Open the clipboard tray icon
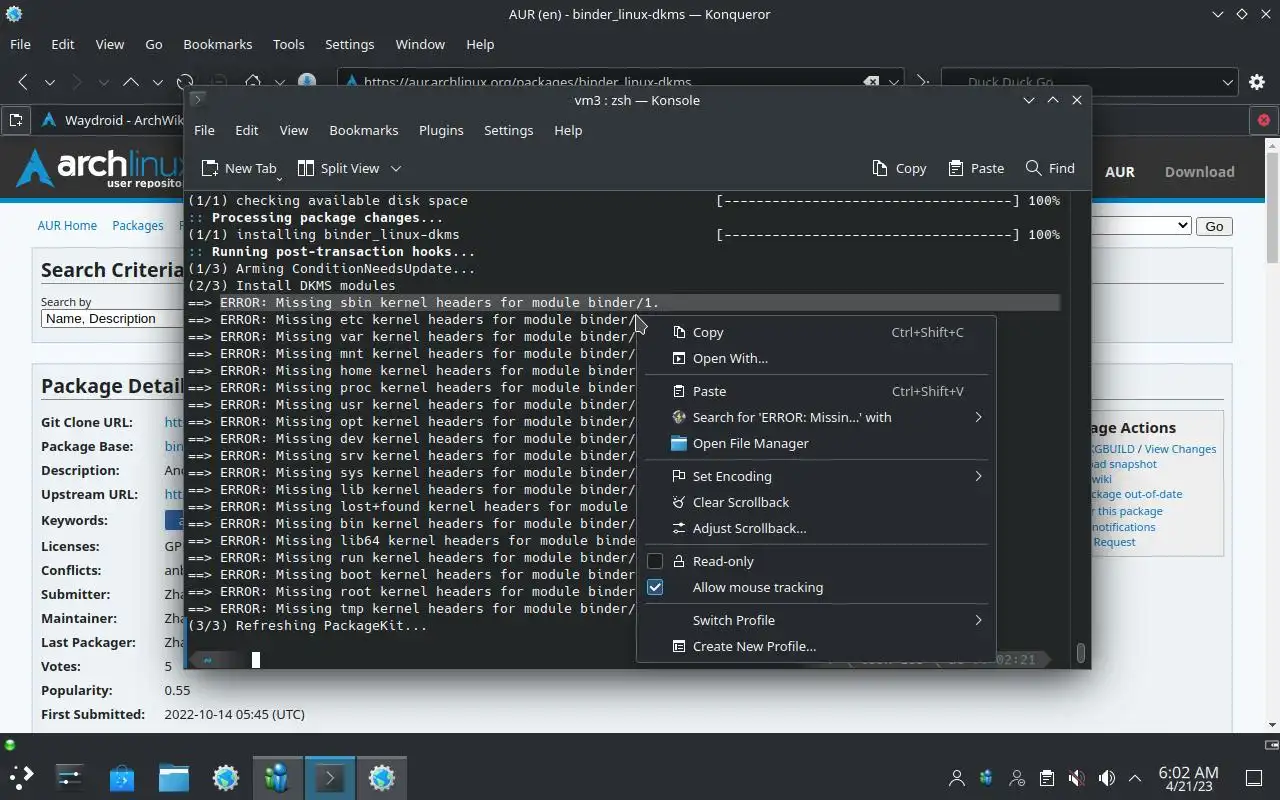 pyautogui.click(x=1046, y=778)
